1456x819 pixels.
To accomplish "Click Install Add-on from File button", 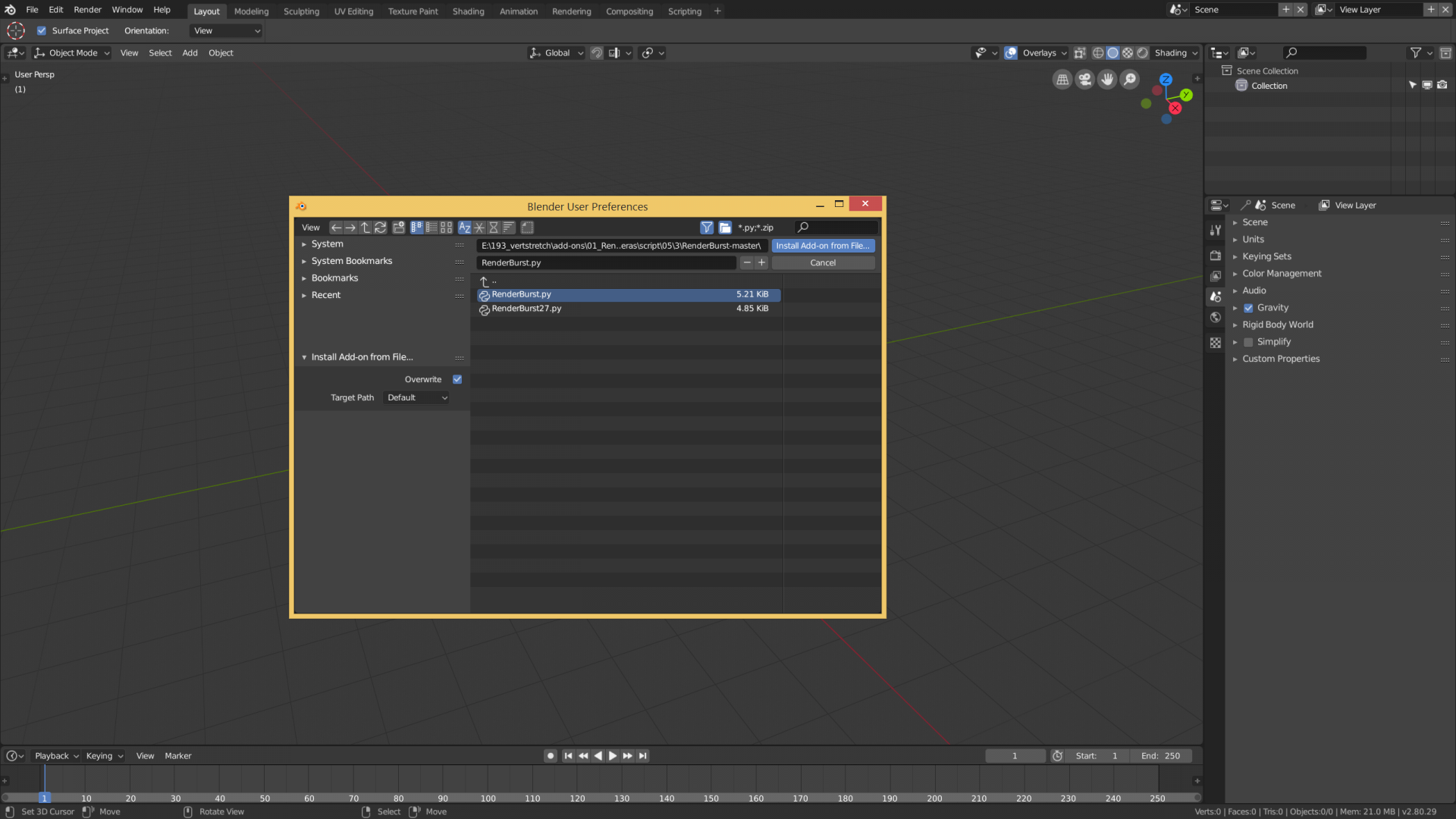I will 823,246.
